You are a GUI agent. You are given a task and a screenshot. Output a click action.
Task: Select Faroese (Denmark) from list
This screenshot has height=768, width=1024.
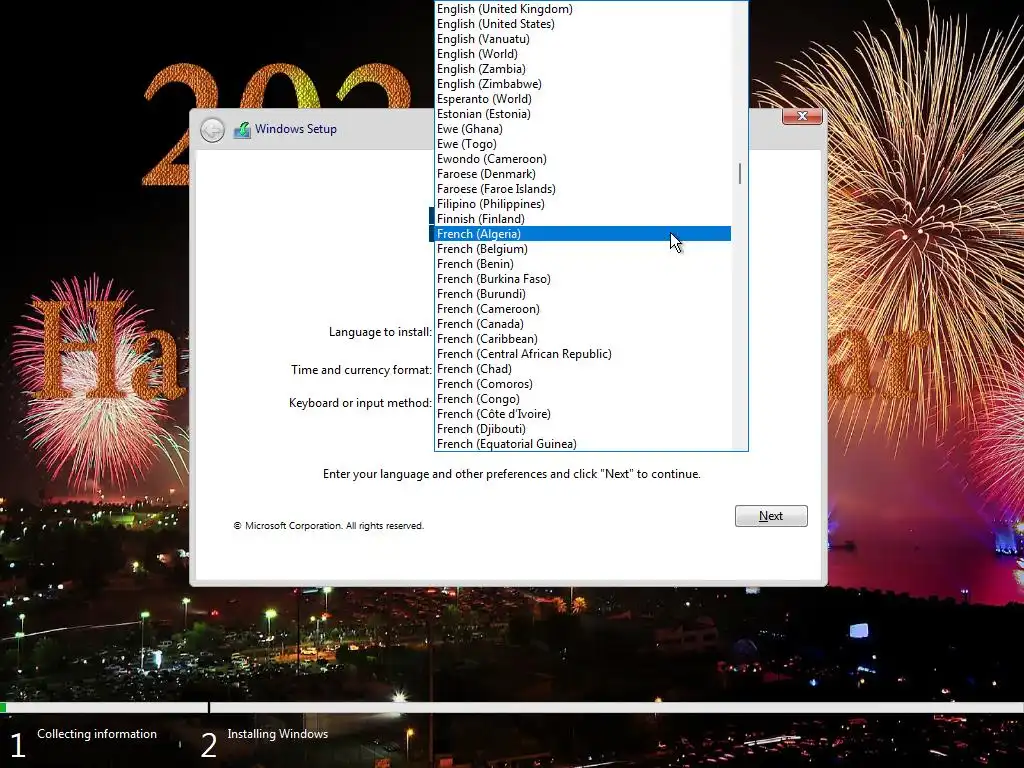tap(583, 174)
